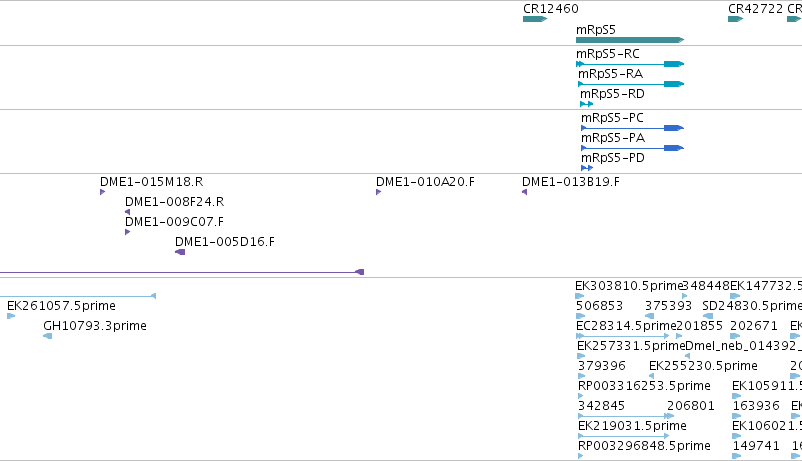Click the long unlabeled purple BAC span line
The image size is (802, 461).
pyautogui.click(x=182, y=272)
